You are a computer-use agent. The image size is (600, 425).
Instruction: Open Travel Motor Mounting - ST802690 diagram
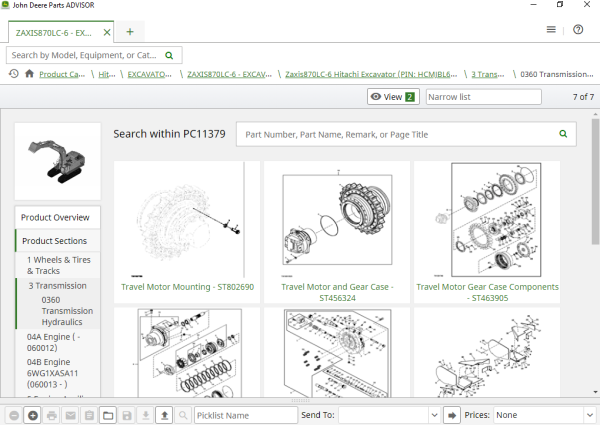(x=187, y=220)
